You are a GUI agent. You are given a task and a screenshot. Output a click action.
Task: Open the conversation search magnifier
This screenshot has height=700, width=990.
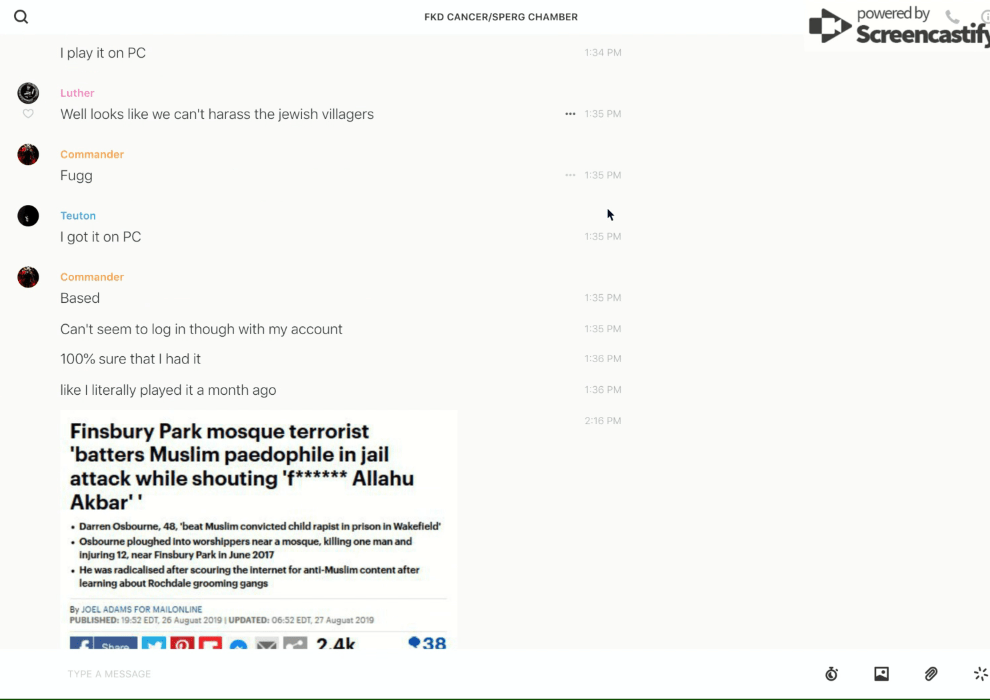(x=21, y=17)
